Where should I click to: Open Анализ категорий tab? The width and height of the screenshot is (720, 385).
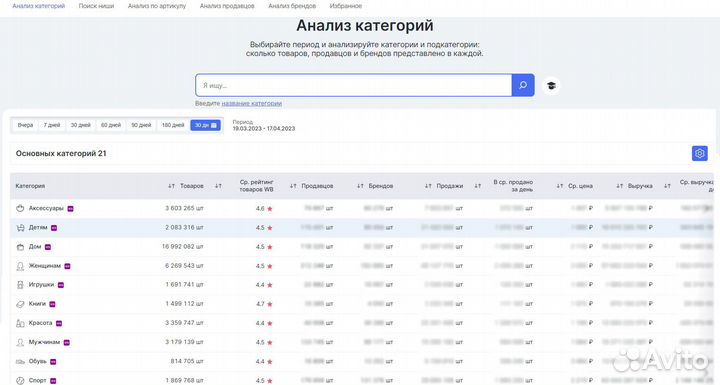pyautogui.click(x=39, y=6)
